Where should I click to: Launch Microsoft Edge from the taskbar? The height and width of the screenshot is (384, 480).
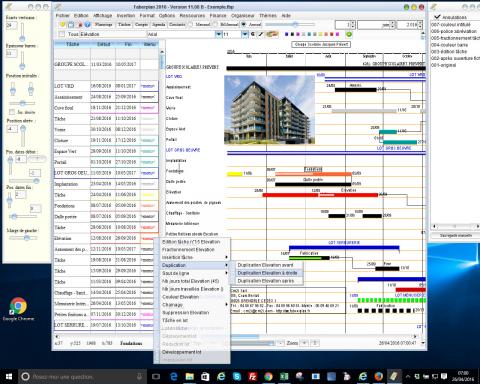coord(174,377)
